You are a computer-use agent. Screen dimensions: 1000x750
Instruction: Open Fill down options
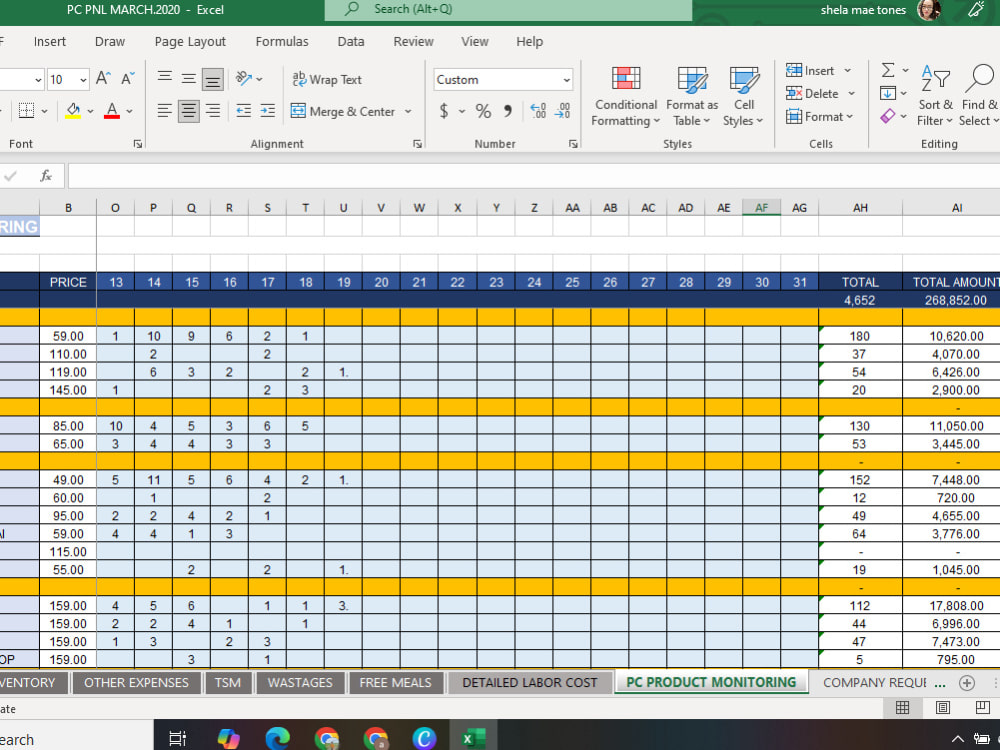(893, 93)
